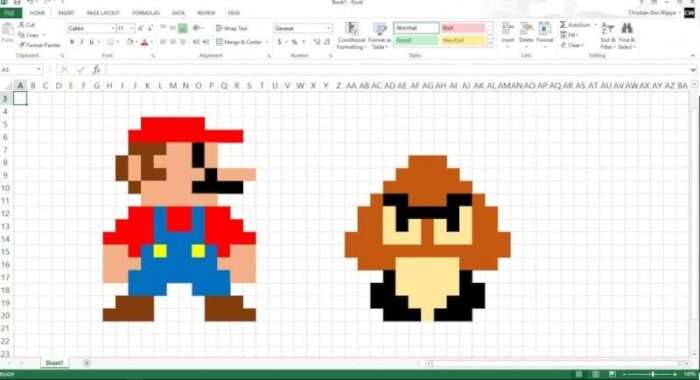Increase font size with the large A icon
700x380 pixels.
pyautogui.click(x=141, y=29)
